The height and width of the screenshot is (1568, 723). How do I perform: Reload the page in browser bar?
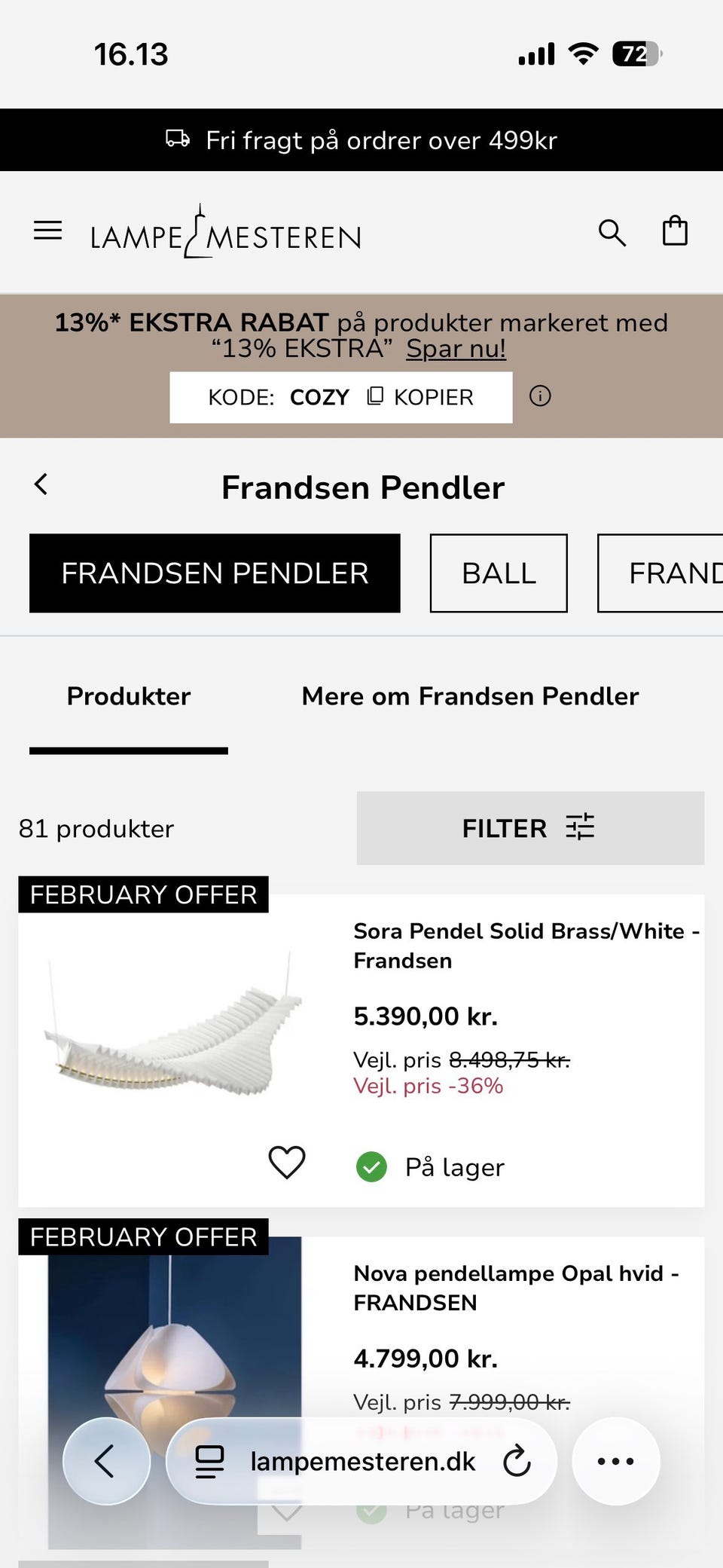517,1461
